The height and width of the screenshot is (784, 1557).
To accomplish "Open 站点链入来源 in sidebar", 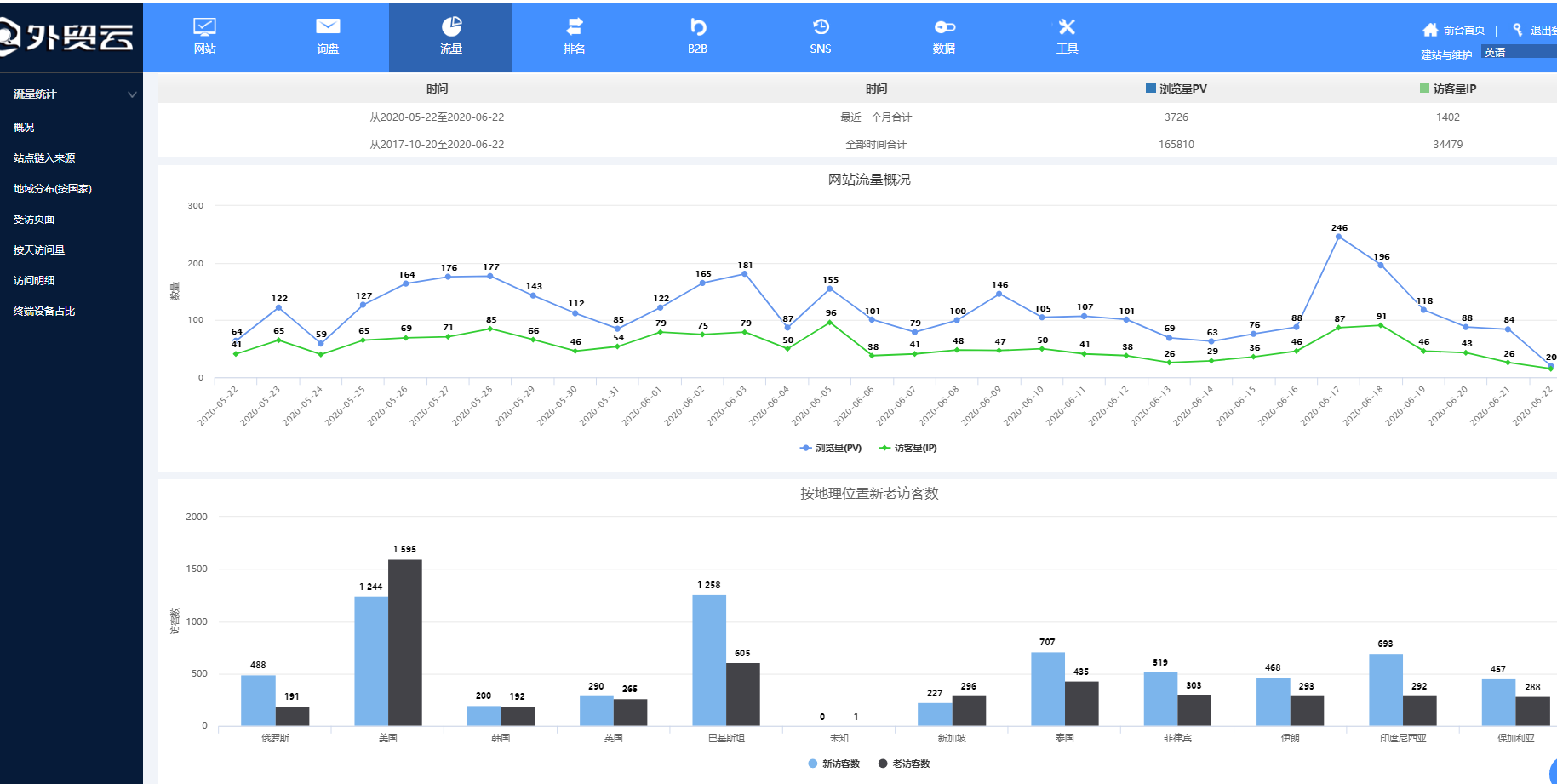I will pyautogui.click(x=44, y=158).
